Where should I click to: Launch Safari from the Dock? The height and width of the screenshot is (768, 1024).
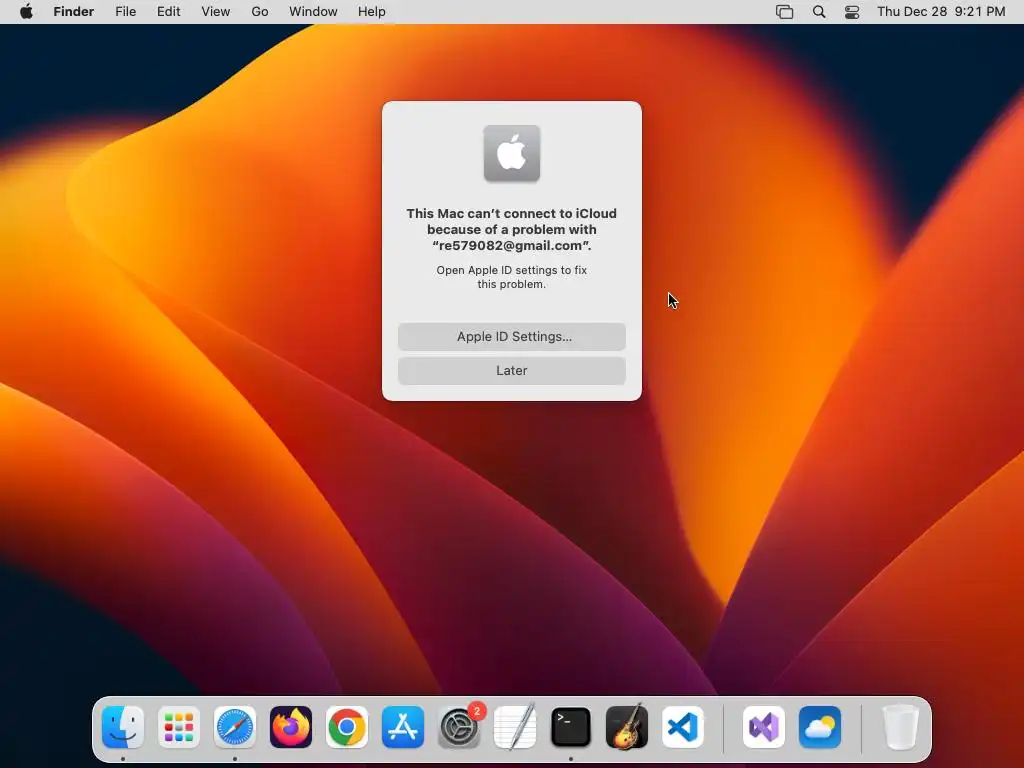pyautogui.click(x=235, y=727)
